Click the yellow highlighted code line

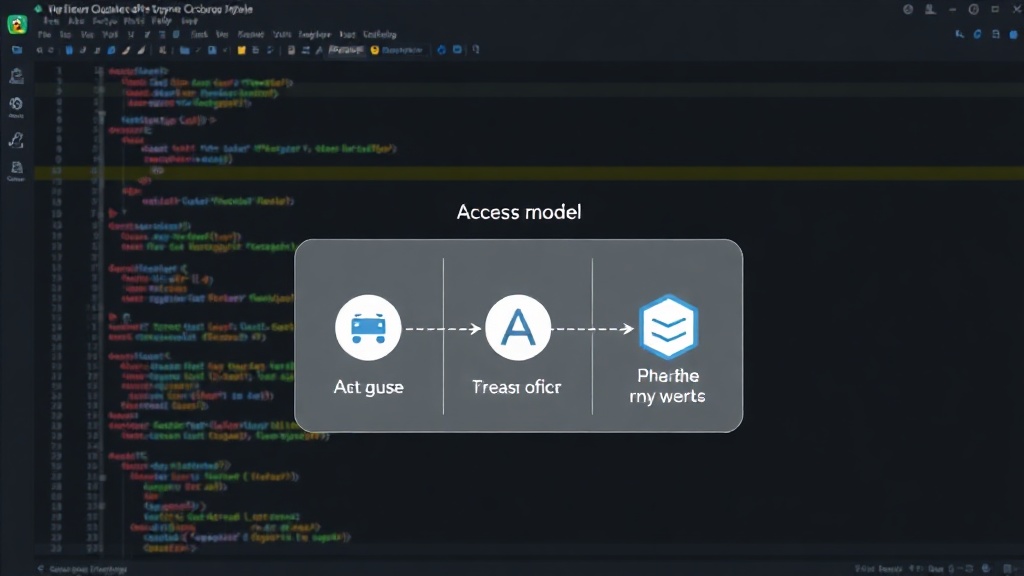point(529,173)
